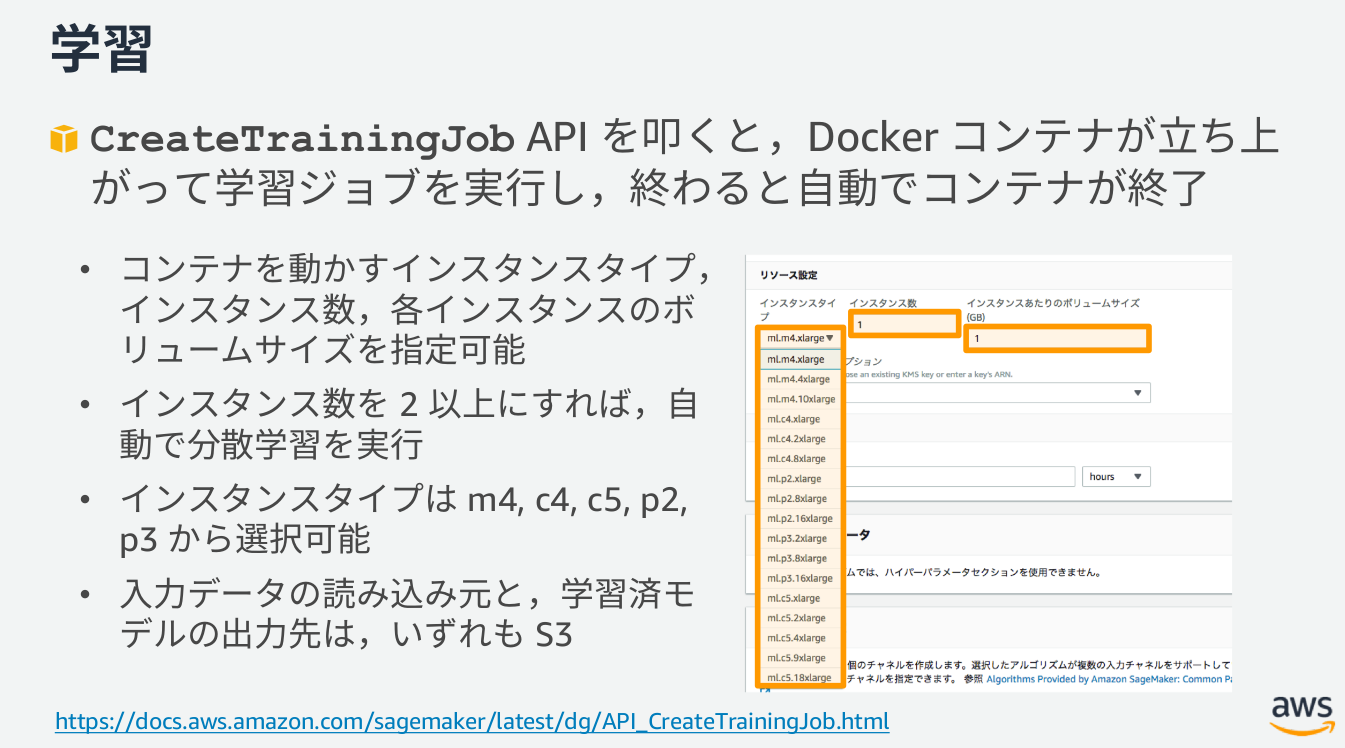Select ml.p2.8xlarge instance type

(x=800, y=499)
